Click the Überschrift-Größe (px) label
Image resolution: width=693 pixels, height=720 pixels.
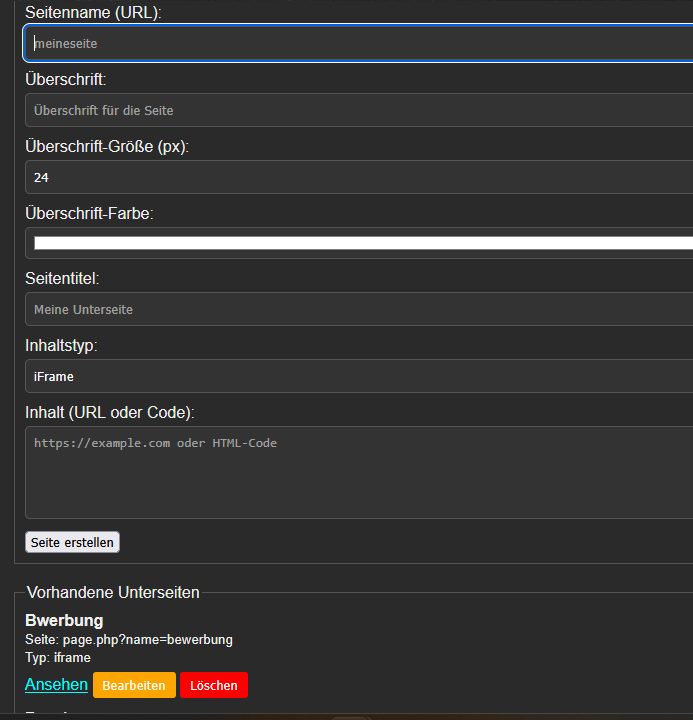tap(107, 147)
